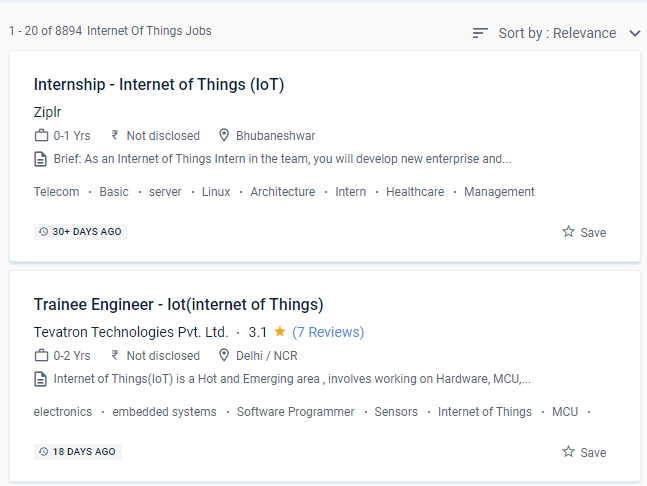Open Trainee Engineer - Iot job title
The width and height of the screenshot is (647, 486).
178,305
